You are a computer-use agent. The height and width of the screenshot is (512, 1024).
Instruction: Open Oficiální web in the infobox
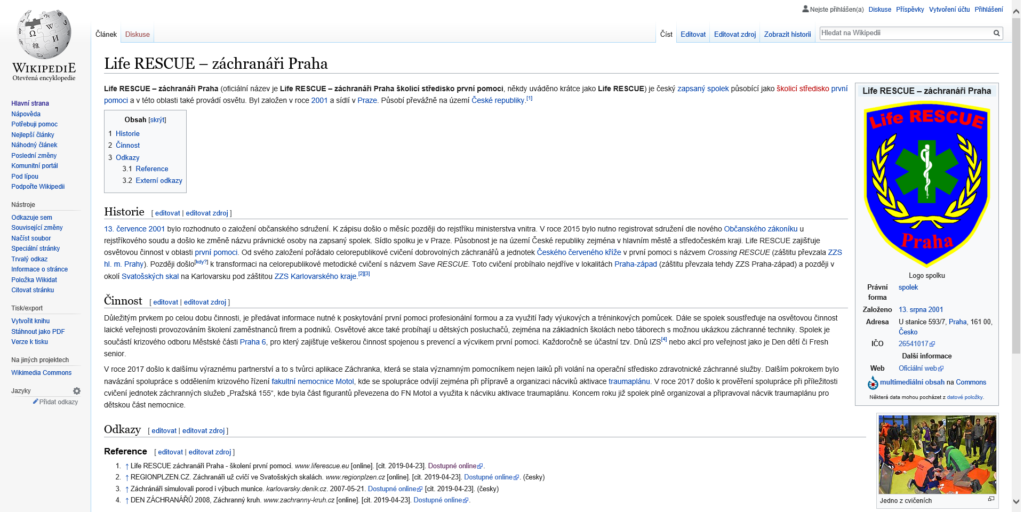coord(921,368)
